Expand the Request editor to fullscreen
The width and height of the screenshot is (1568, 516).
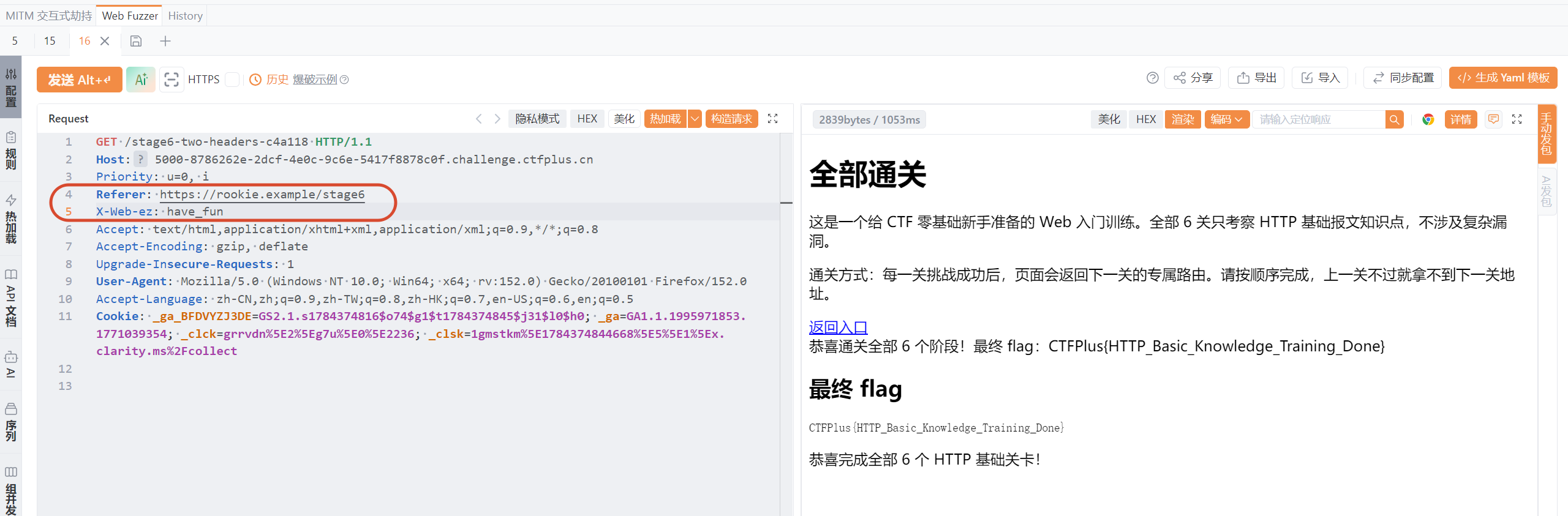(773, 119)
